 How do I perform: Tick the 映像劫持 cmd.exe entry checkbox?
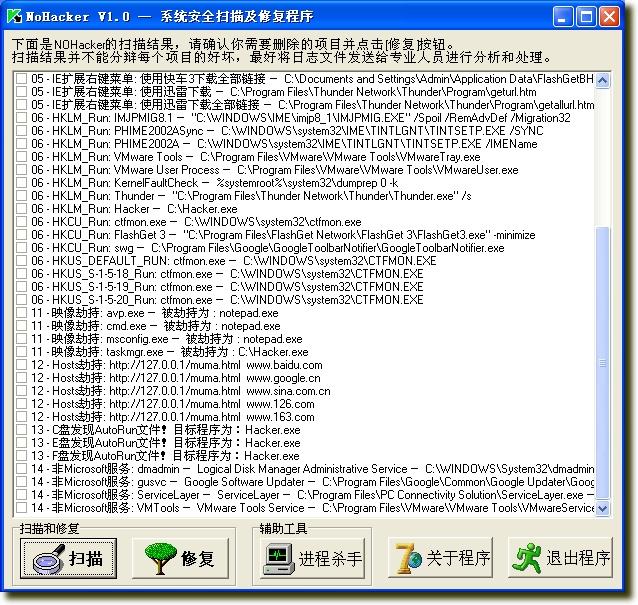(21, 326)
